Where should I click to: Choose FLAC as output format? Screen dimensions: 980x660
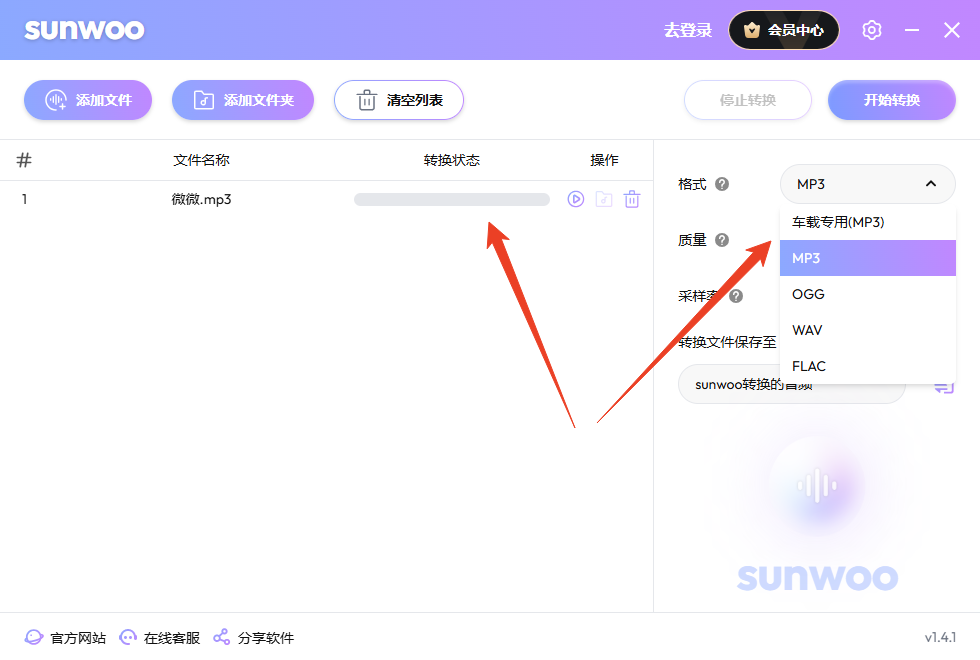[x=808, y=366]
